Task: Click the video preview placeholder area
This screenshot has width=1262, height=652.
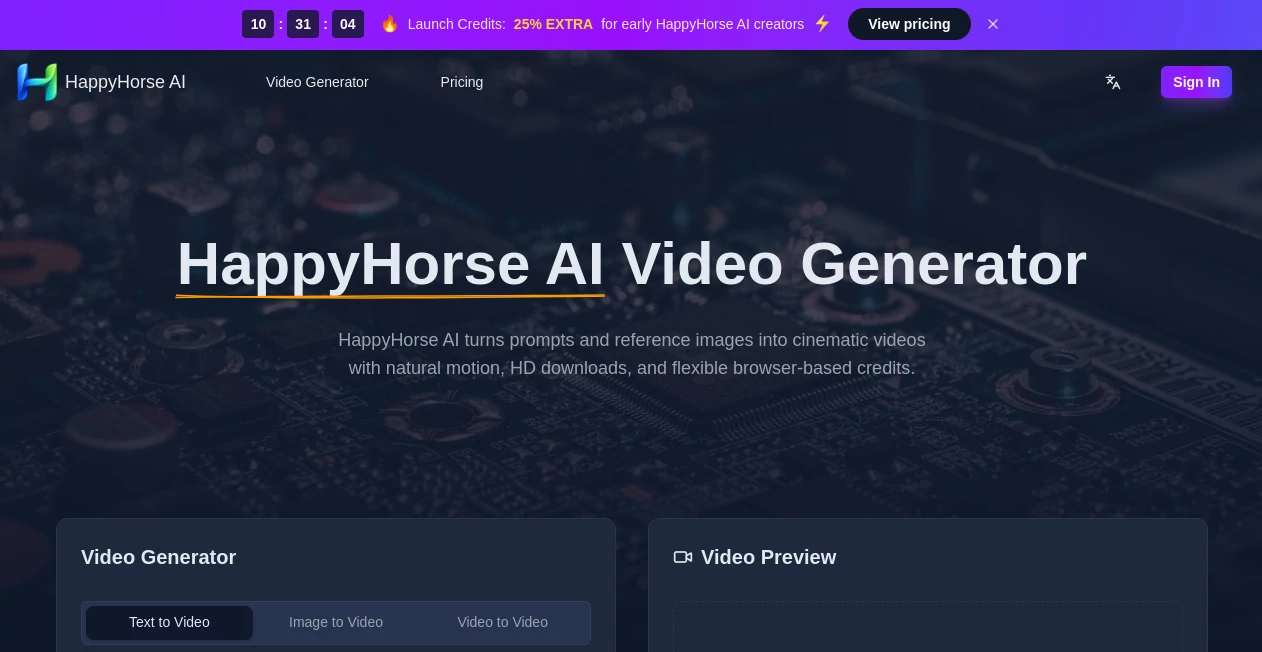Action: pyautogui.click(x=928, y=627)
